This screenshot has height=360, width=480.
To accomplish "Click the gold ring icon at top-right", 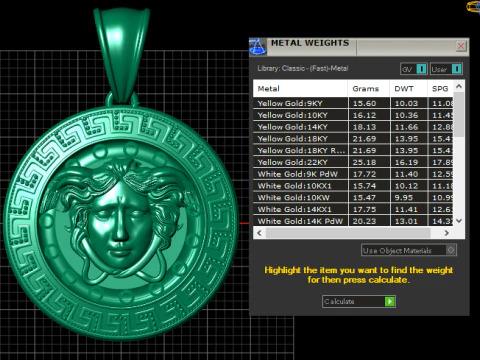I will click(x=473, y=7).
